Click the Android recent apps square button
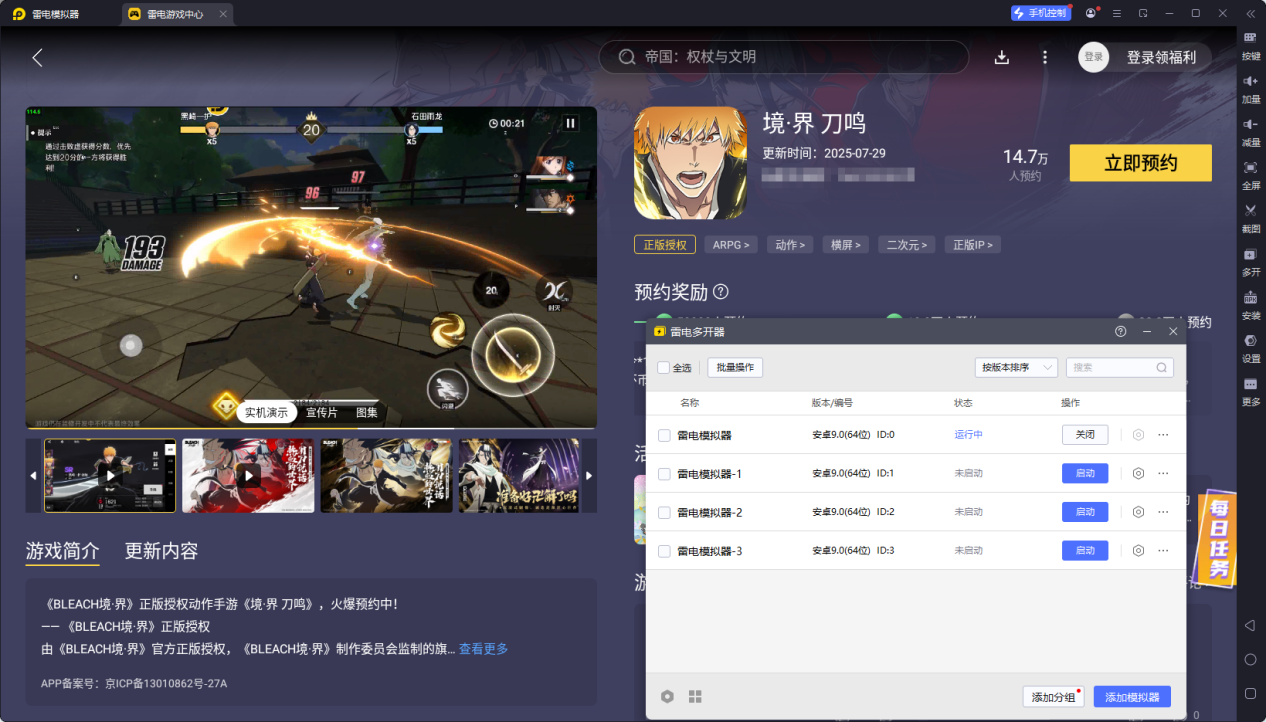Viewport: 1266px width, 722px height. [1250, 693]
